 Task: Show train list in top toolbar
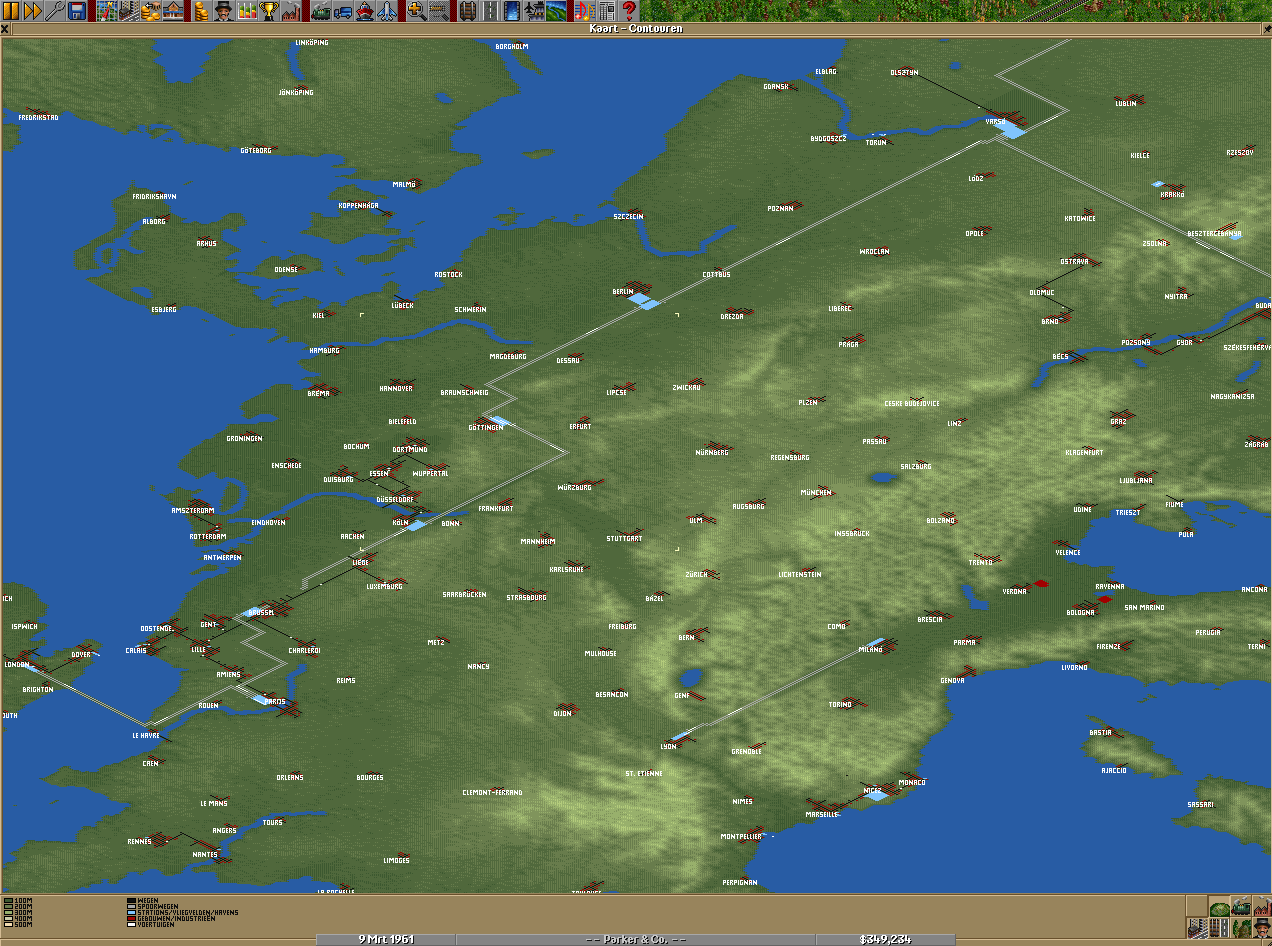point(321,12)
